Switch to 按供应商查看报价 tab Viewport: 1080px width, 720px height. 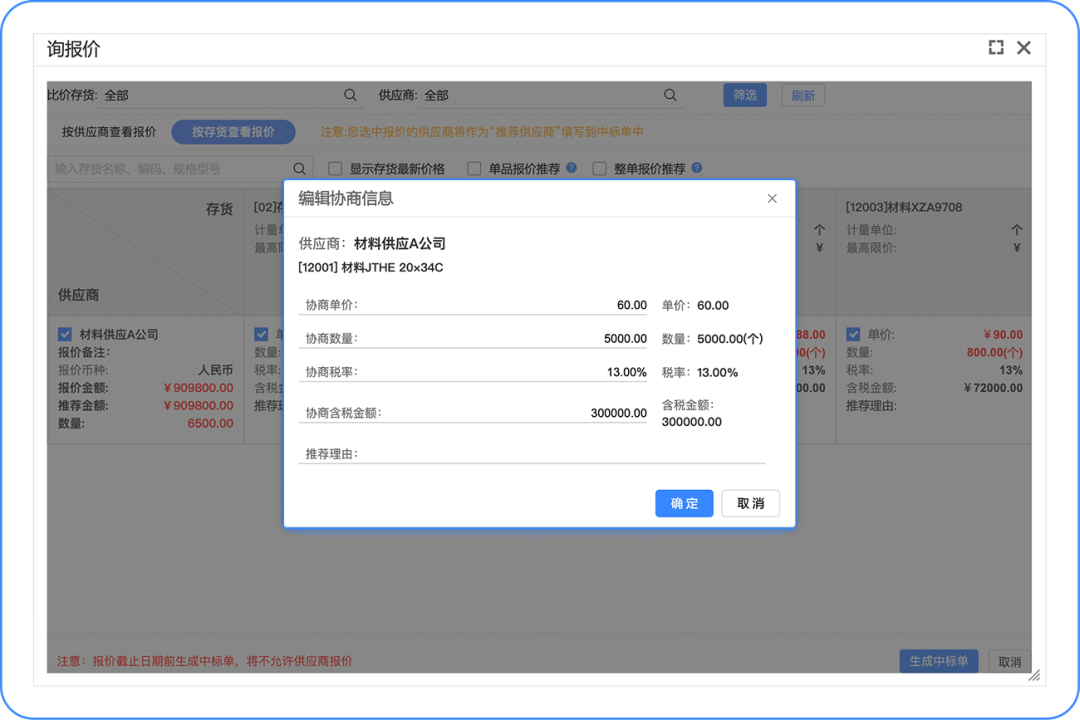tap(109, 132)
